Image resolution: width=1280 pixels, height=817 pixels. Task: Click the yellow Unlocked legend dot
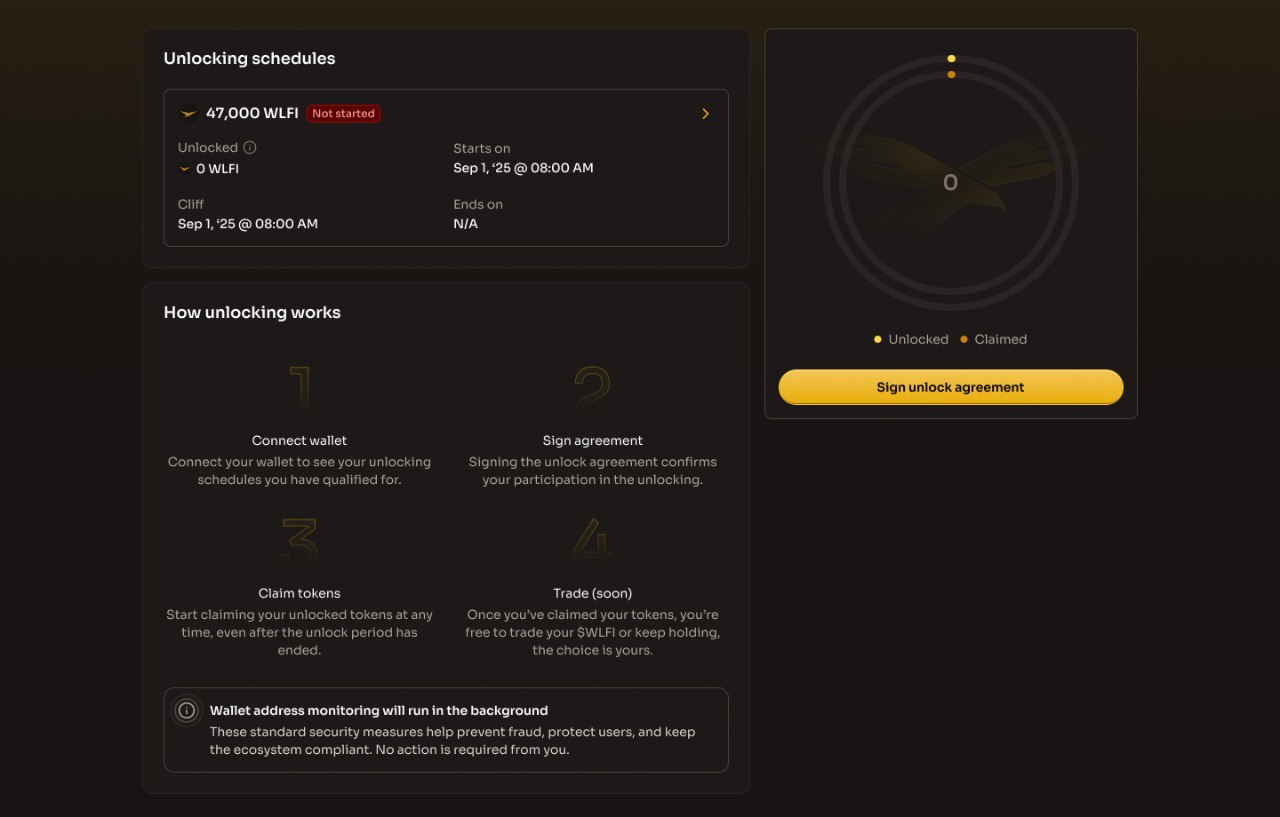[x=878, y=339]
